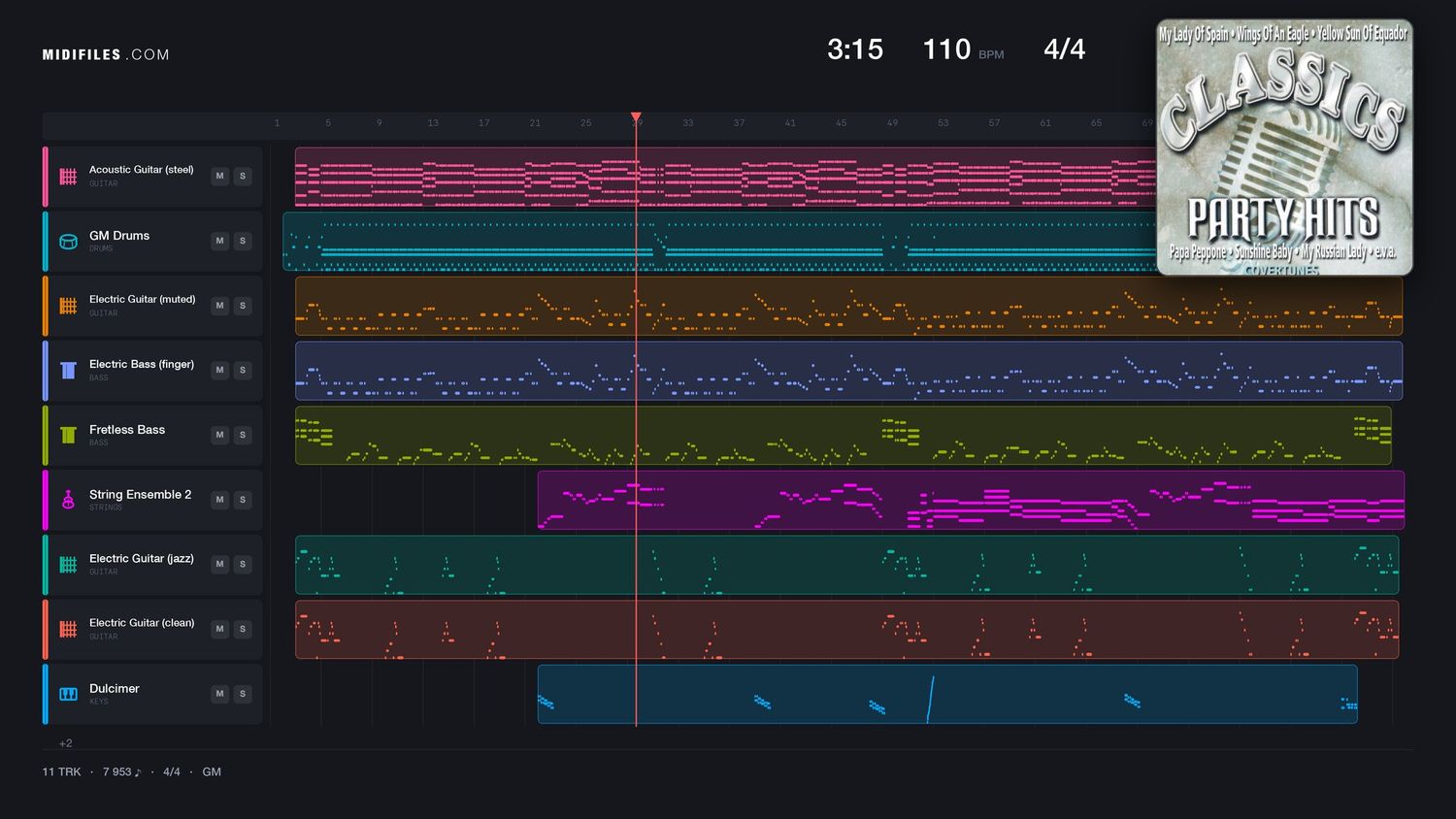Mute the Electric Guitar (muted) track

220,306
